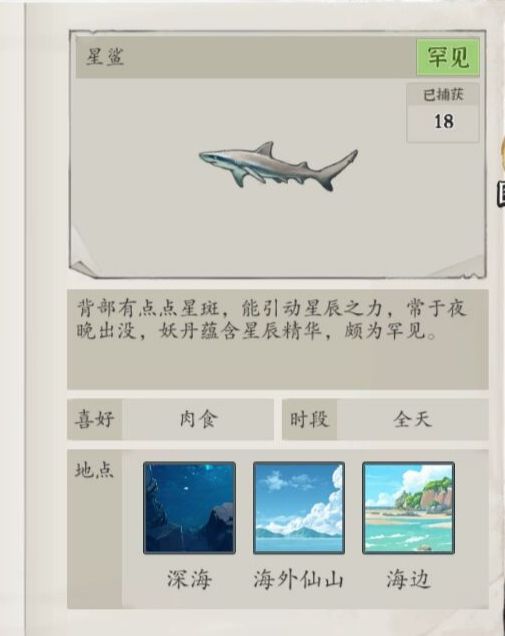Click the 时段 time period label

[x=309, y=419]
